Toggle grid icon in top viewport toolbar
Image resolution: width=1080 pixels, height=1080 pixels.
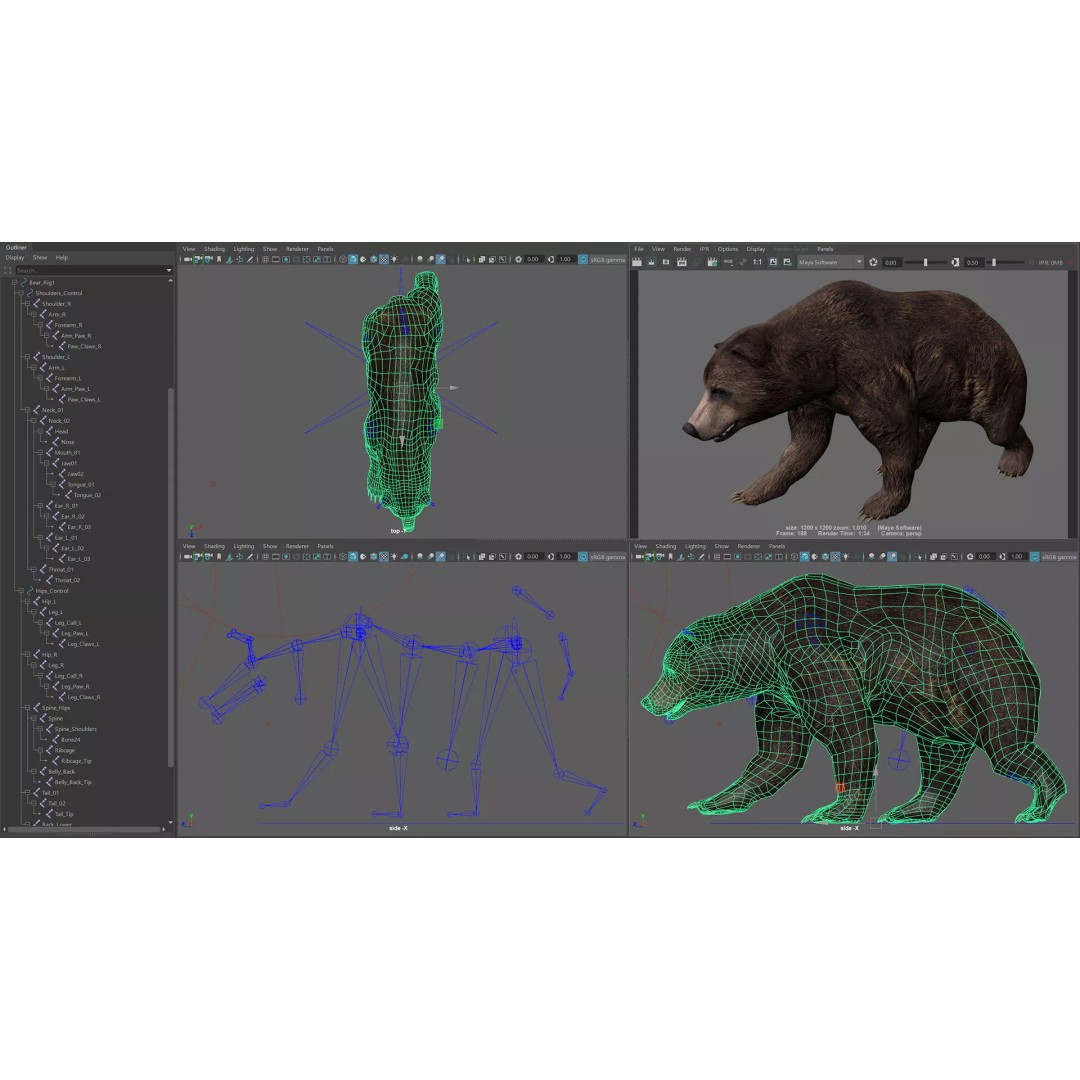click(x=264, y=260)
